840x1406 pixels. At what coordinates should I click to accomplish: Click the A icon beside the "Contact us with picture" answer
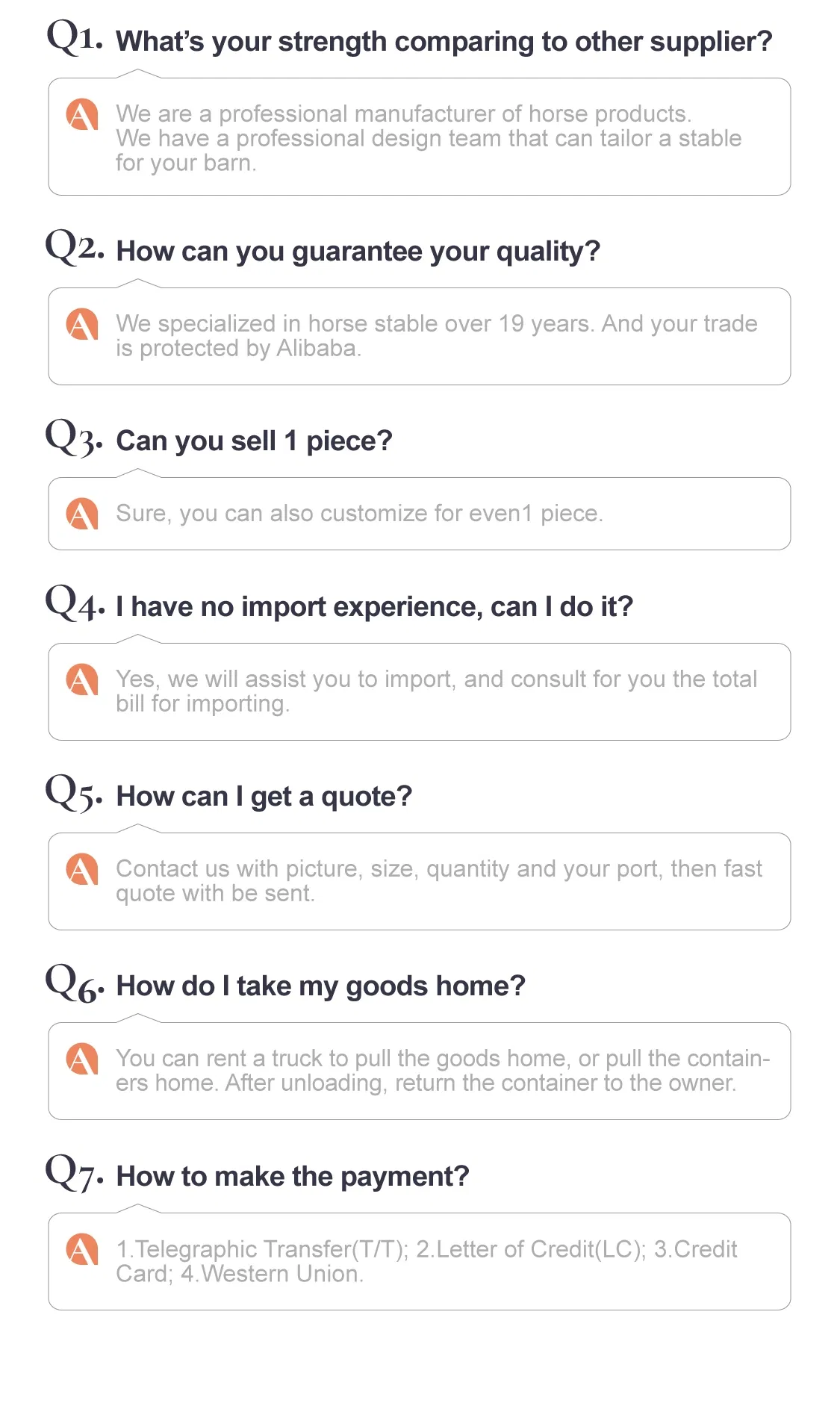(x=82, y=869)
